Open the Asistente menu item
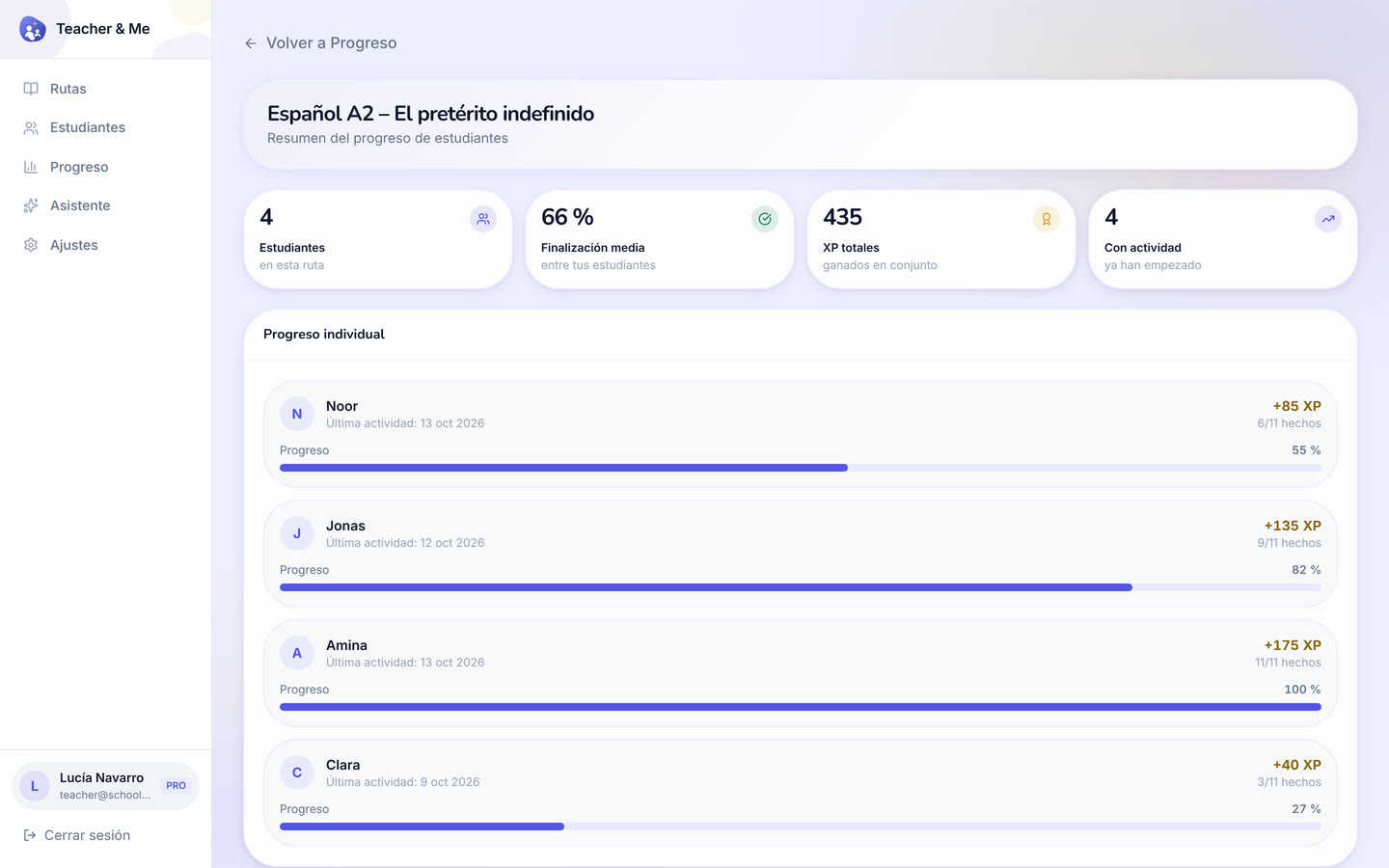The image size is (1389, 868). click(x=105, y=205)
